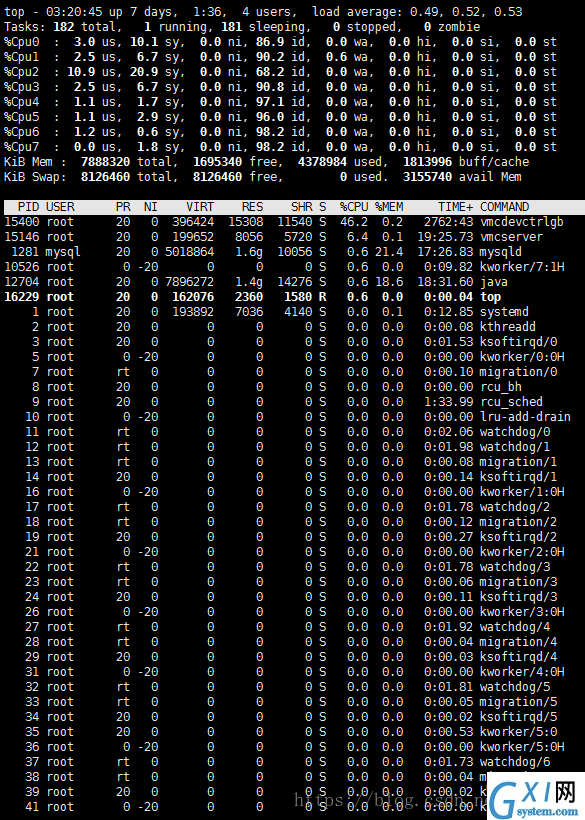Screen dimensions: 585x820
Task: Click the kworker/7:1H command
Action: pyautogui.click(x=522, y=267)
